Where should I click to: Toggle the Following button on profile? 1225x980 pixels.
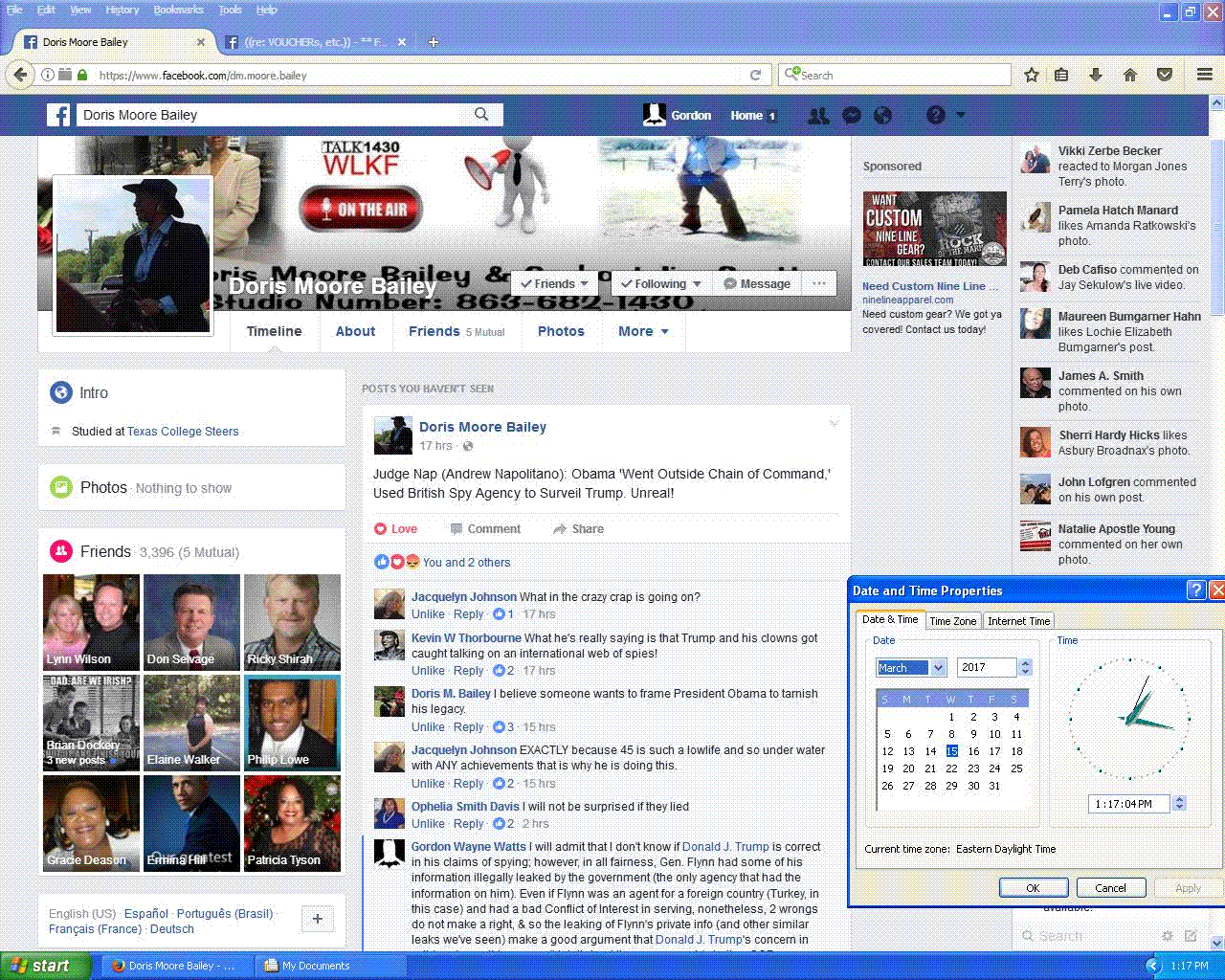tap(660, 284)
